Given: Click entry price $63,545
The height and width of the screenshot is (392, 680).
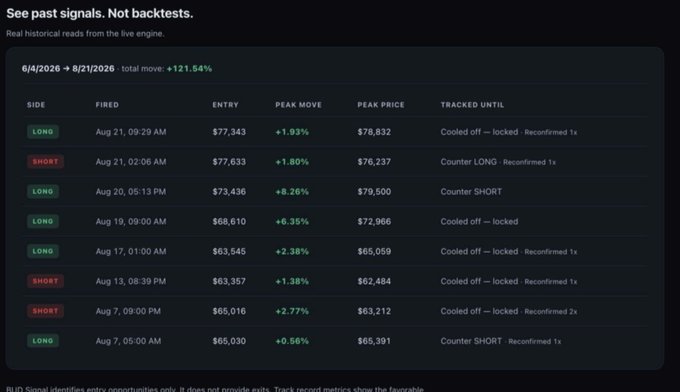Looking at the screenshot, I should (229, 252).
